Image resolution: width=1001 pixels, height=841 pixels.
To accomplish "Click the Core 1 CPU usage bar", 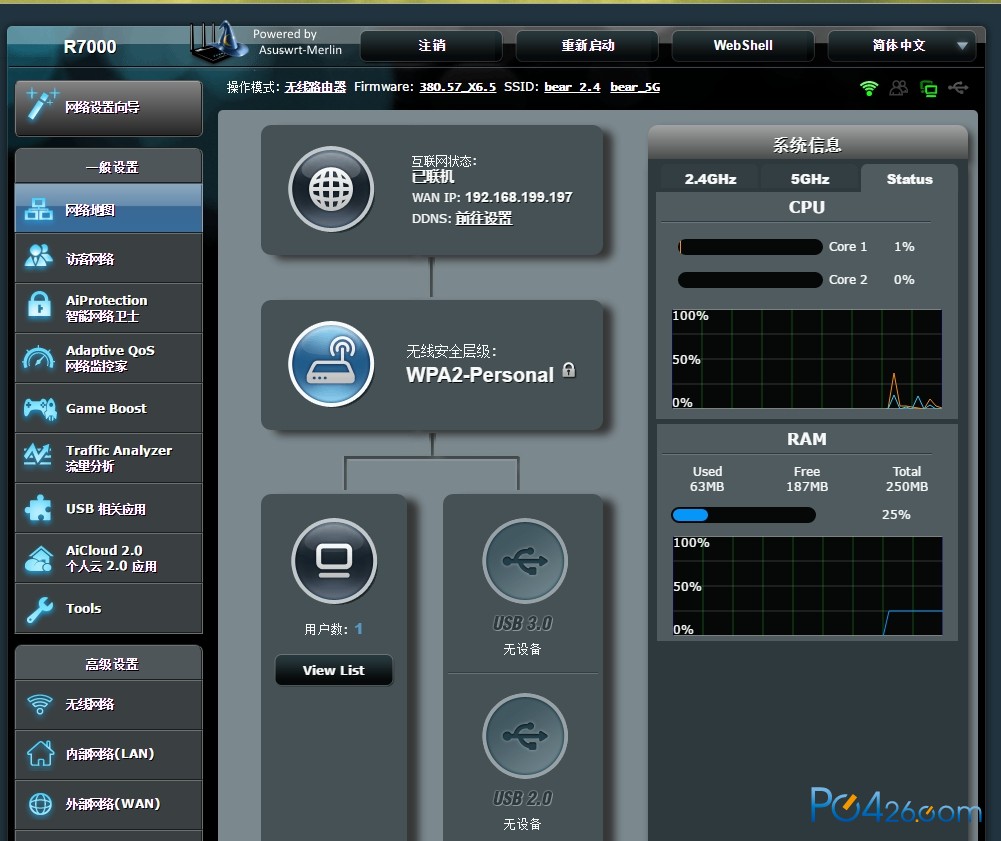I will (x=750, y=246).
